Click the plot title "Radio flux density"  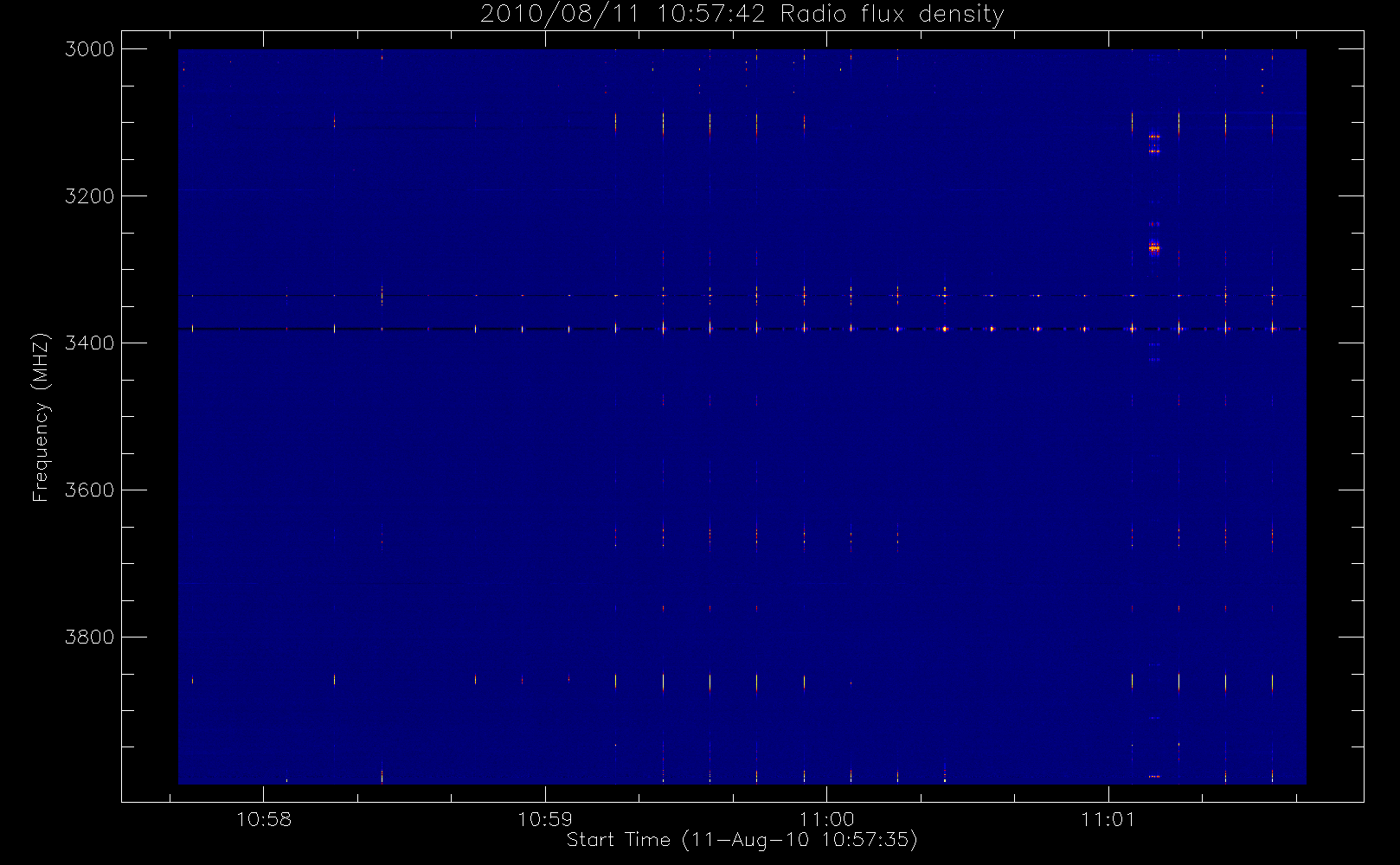(x=892, y=14)
